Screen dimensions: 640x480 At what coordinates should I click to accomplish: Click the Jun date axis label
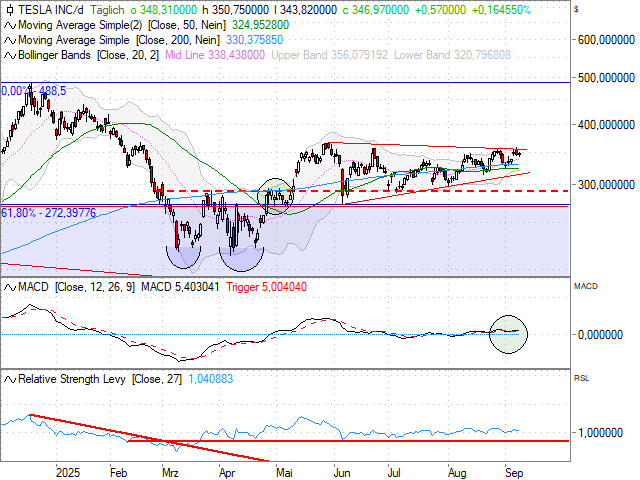coord(342,473)
